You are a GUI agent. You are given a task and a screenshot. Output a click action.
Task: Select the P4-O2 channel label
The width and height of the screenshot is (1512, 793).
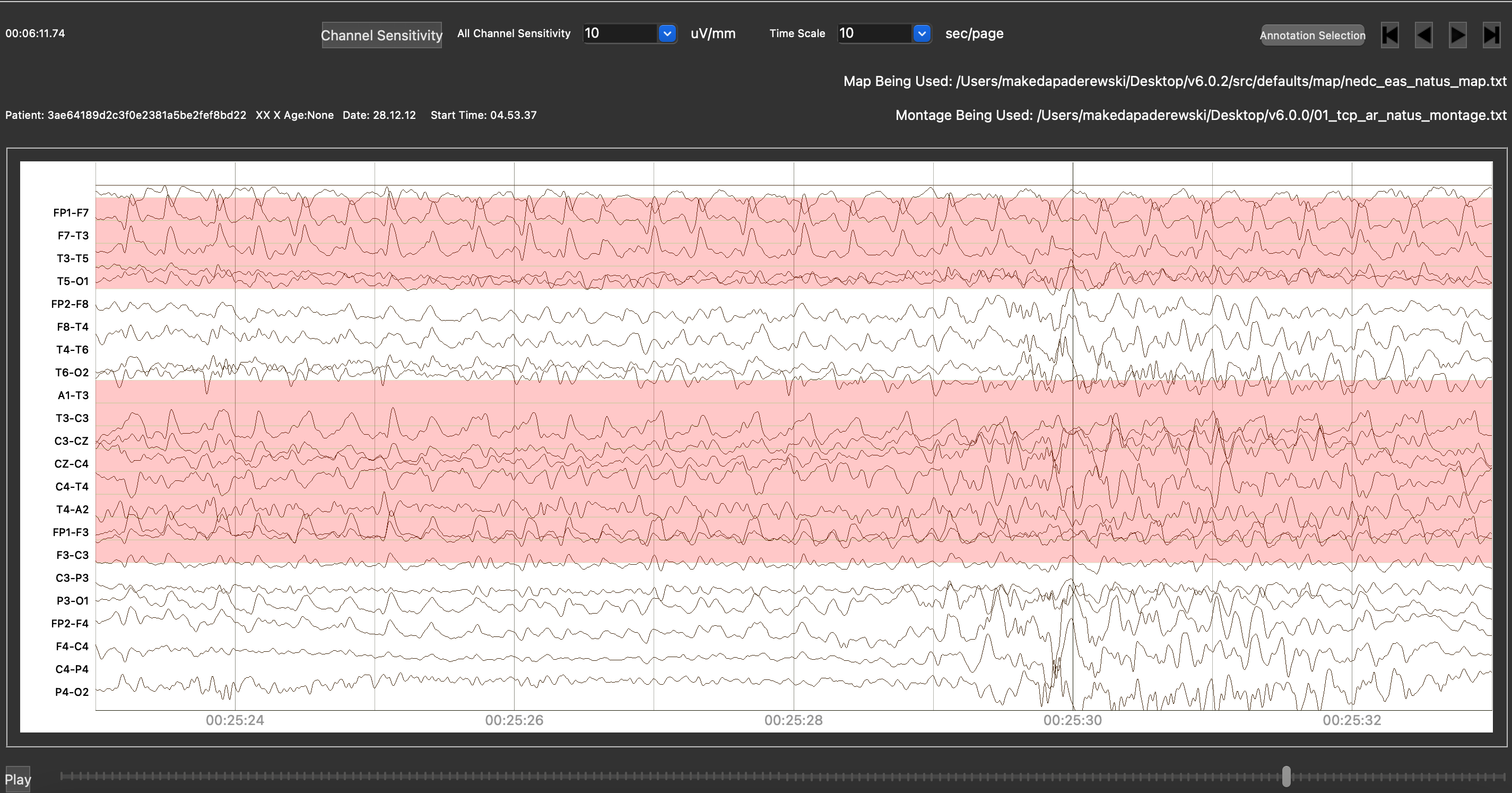coord(72,692)
